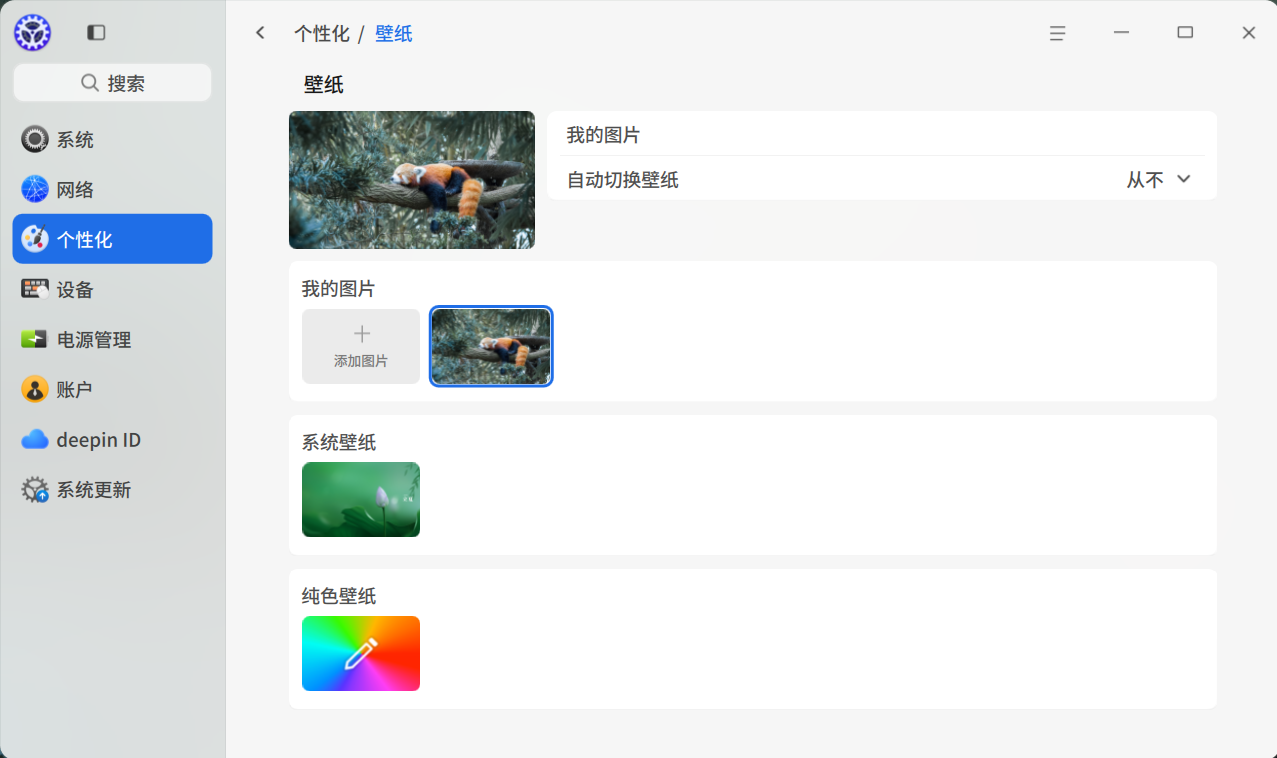Click the 添加图片 button
1277x758 pixels.
(x=361, y=346)
